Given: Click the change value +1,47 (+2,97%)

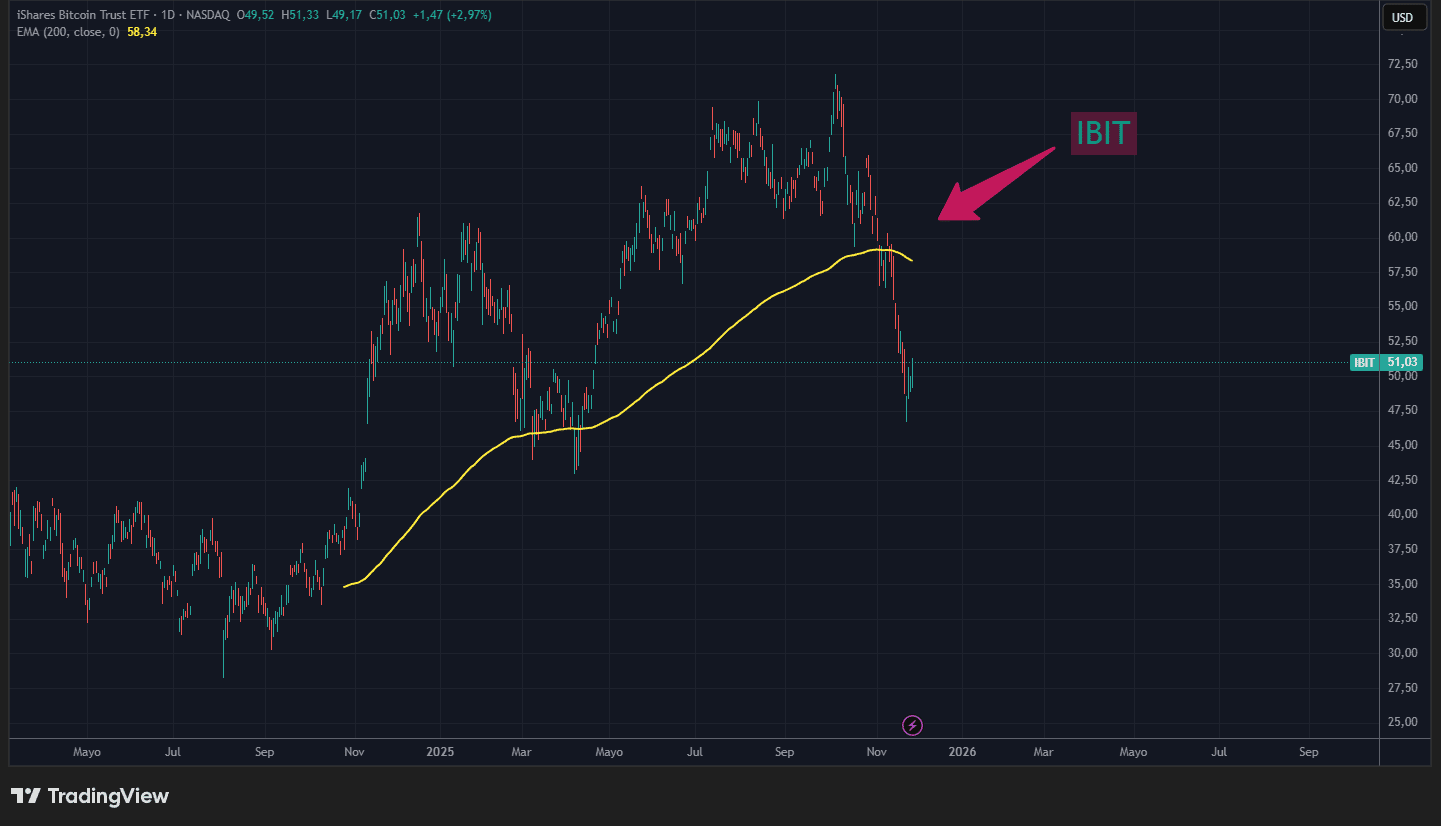Looking at the screenshot, I should (x=452, y=15).
